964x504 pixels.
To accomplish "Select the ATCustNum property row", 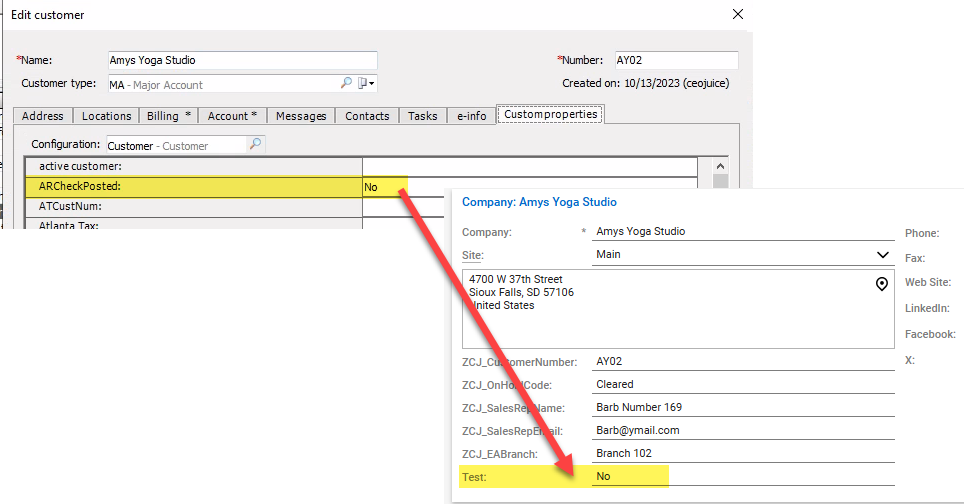I will 235,207.
